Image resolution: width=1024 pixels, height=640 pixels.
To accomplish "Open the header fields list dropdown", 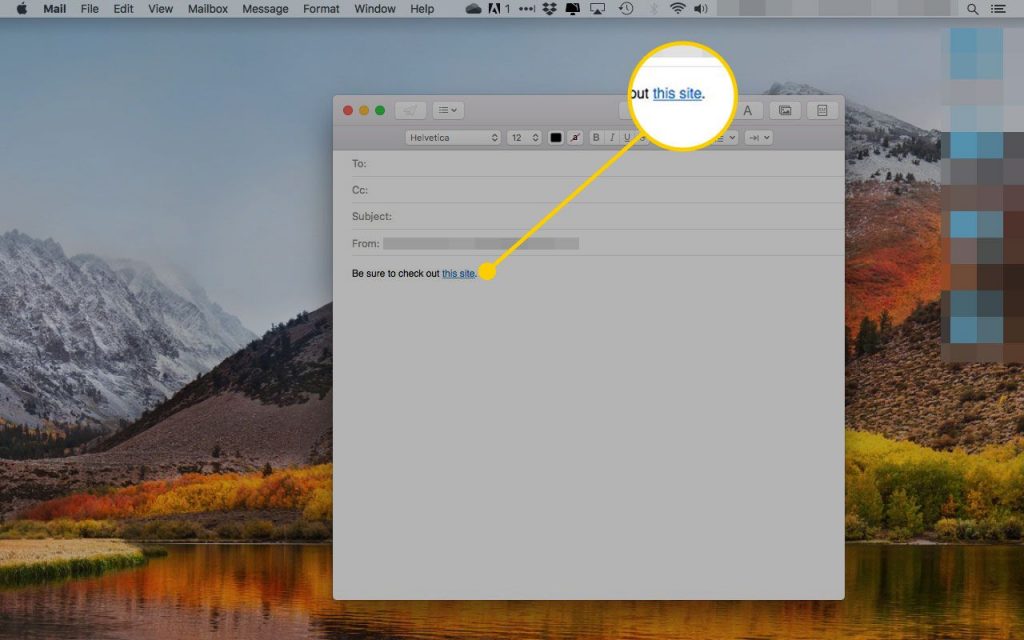I will tap(448, 110).
